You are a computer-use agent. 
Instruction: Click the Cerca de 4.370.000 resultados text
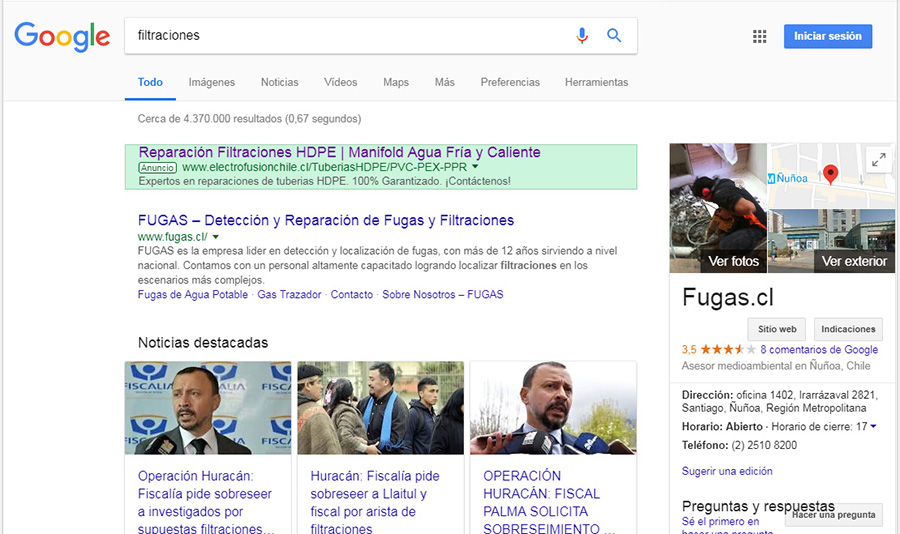[x=249, y=119]
